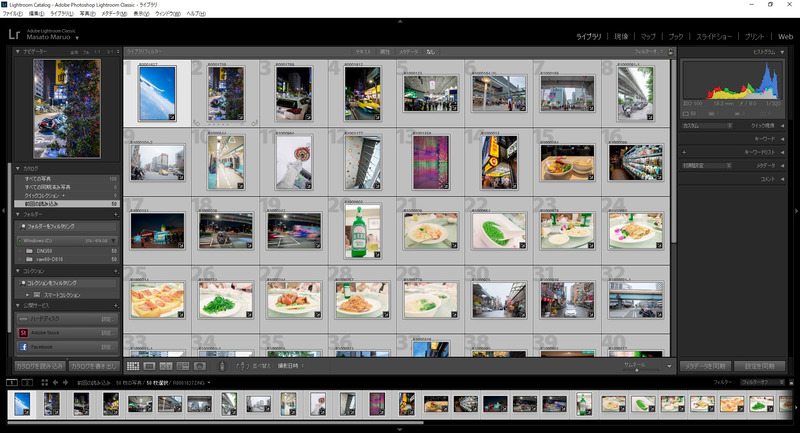Open the 現像 module
Image resolution: width=800 pixels, height=433 pixels.
tap(621, 37)
